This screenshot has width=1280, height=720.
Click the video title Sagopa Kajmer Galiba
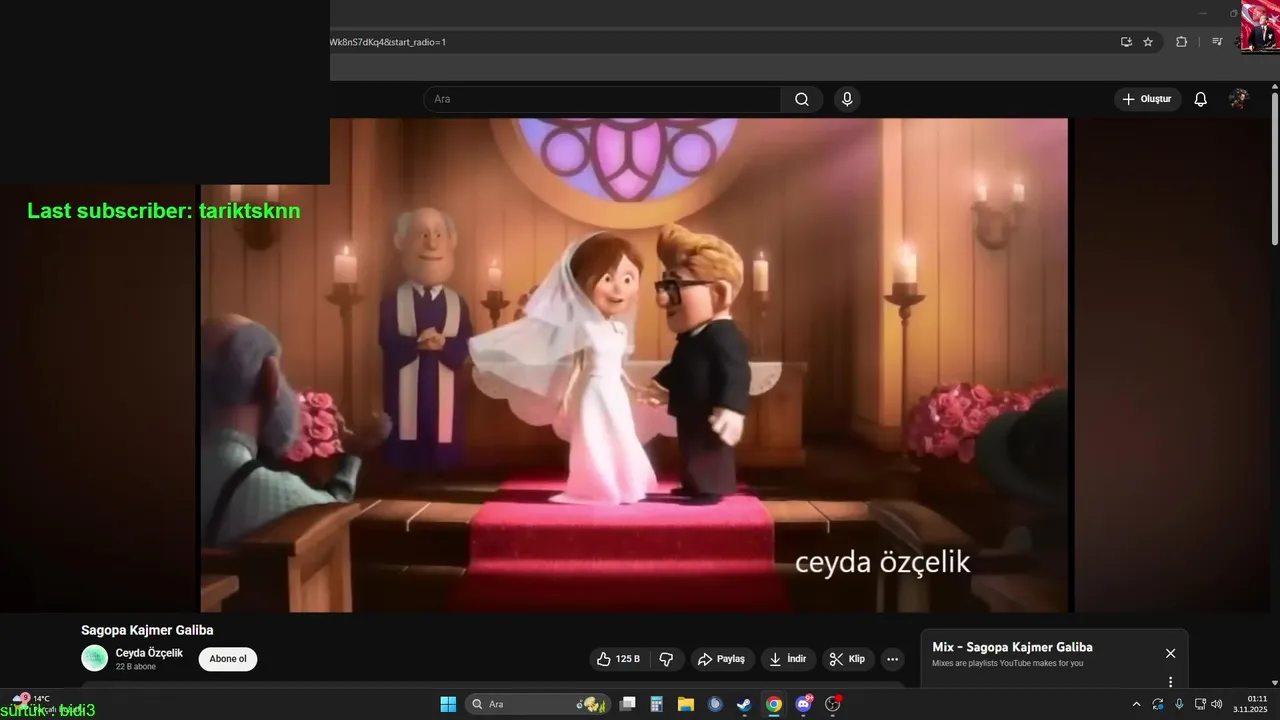(x=147, y=630)
